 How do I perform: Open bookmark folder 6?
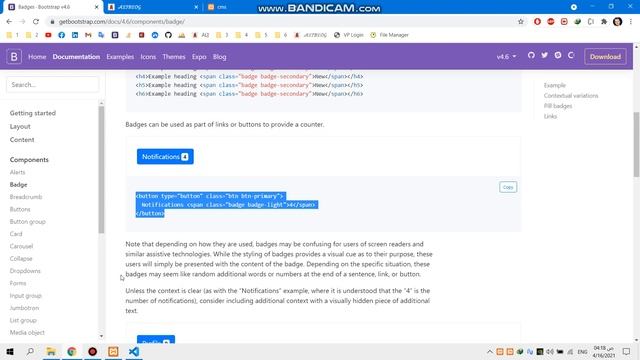281,35
